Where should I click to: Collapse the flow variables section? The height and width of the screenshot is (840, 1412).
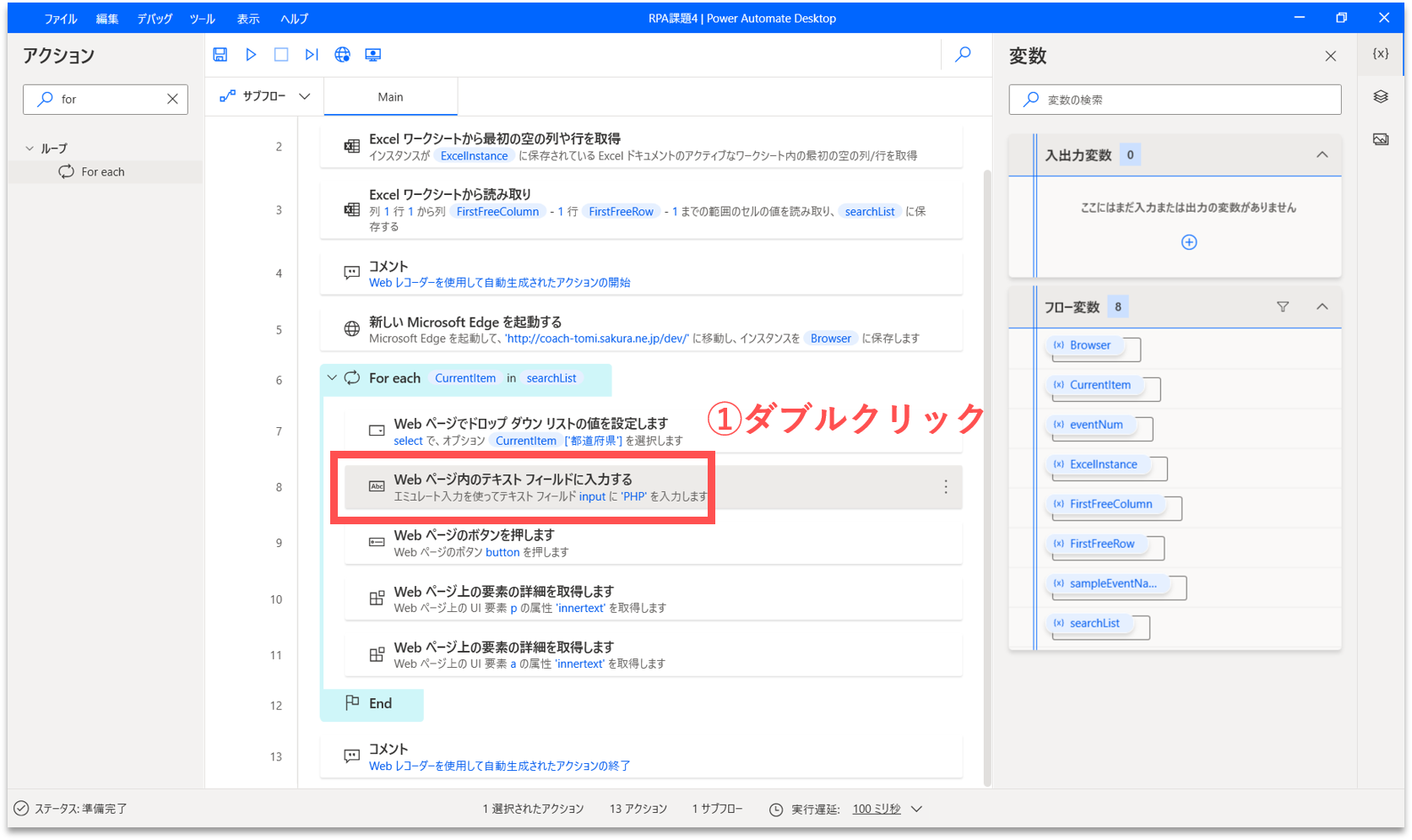tap(1322, 306)
